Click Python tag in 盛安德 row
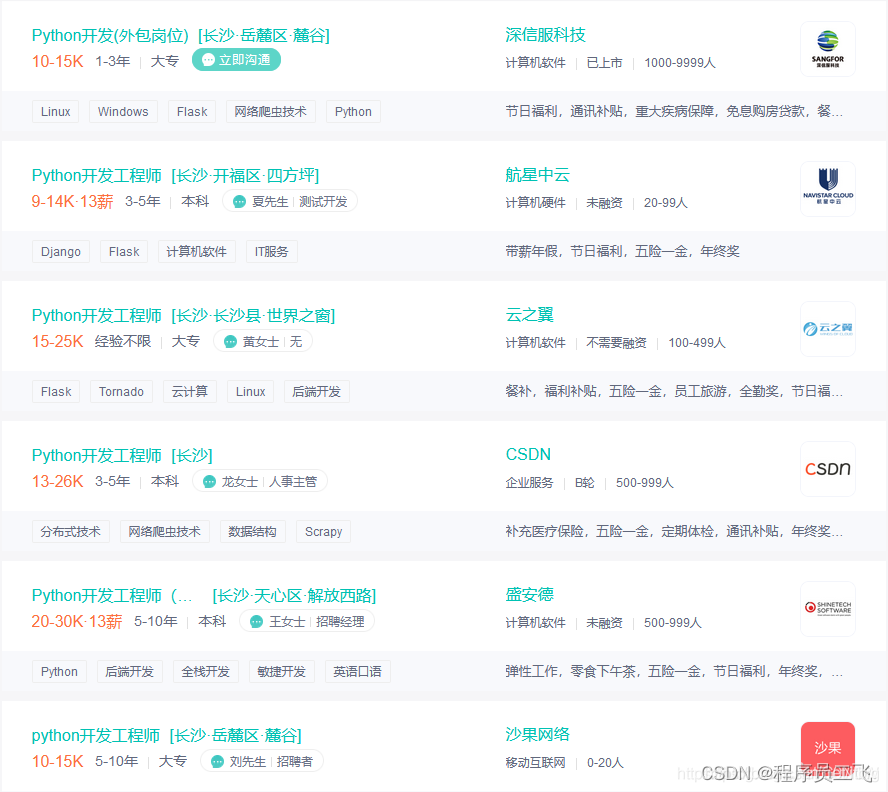The width and height of the screenshot is (888, 792). coord(59,671)
